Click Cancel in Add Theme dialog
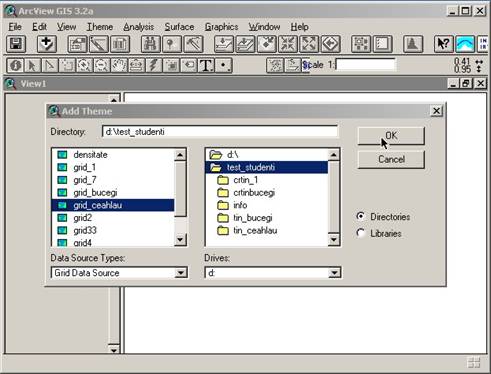 (x=391, y=159)
